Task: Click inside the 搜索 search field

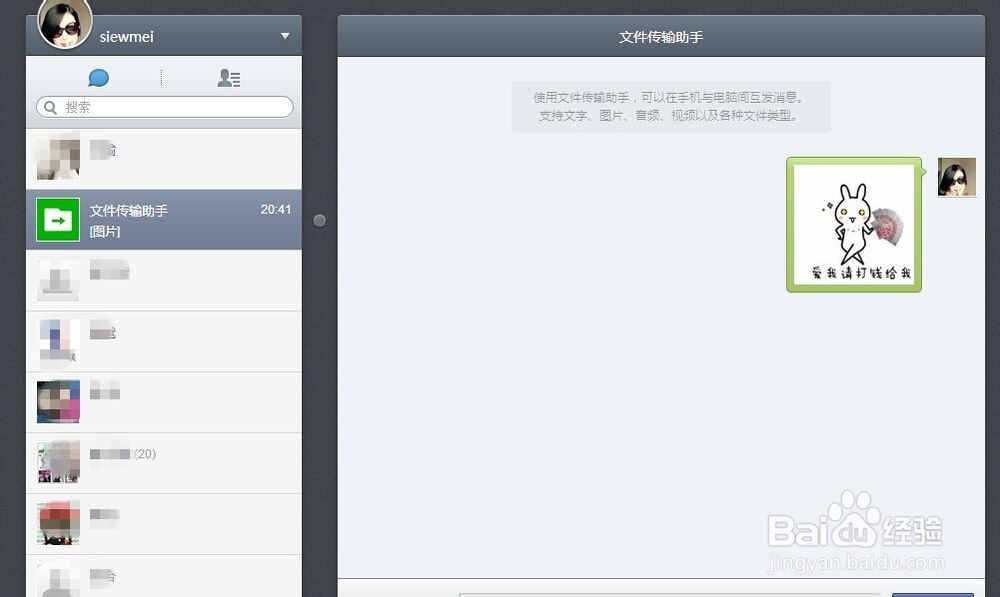Action: point(160,106)
